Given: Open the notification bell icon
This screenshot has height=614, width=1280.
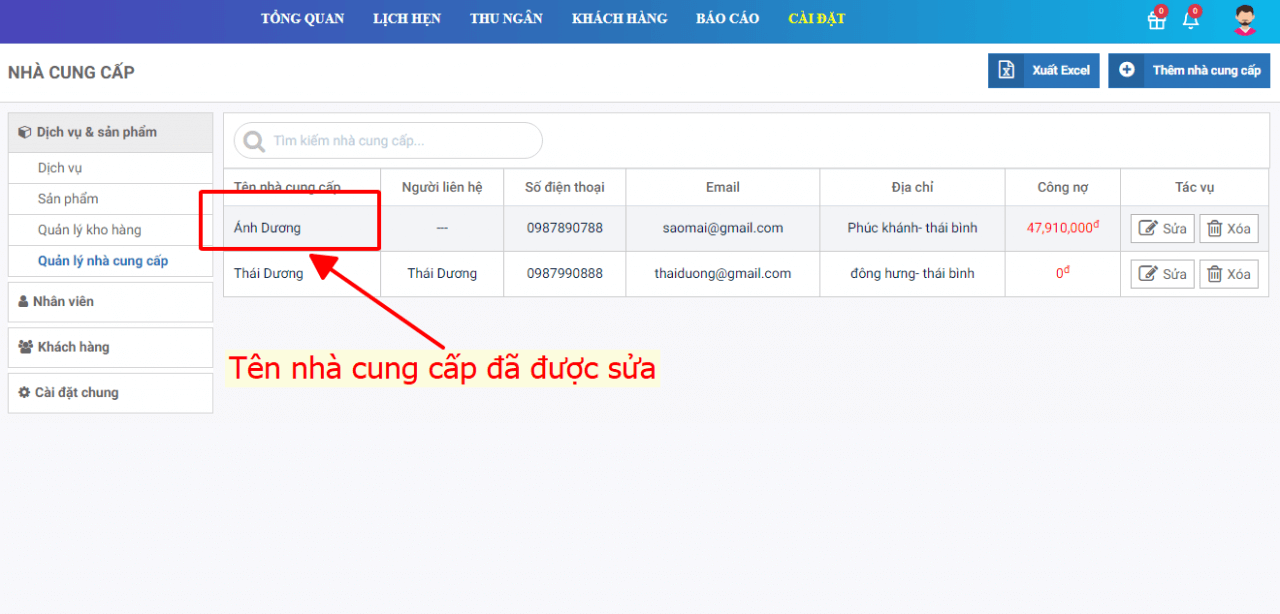Looking at the screenshot, I should [x=1190, y=20].
